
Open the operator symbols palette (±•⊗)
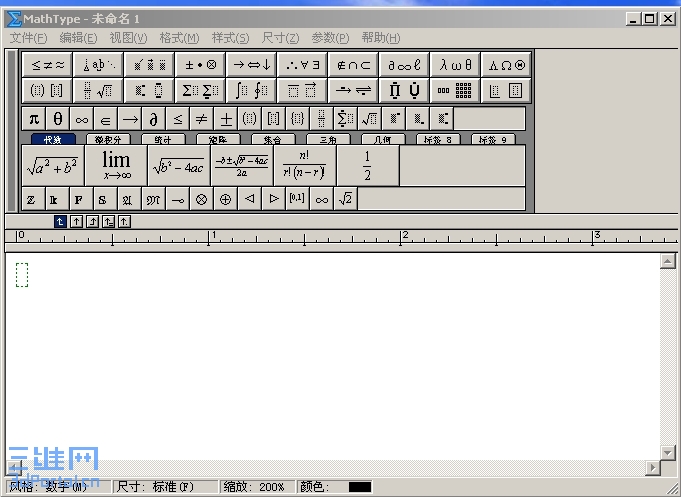coord(200,65)
